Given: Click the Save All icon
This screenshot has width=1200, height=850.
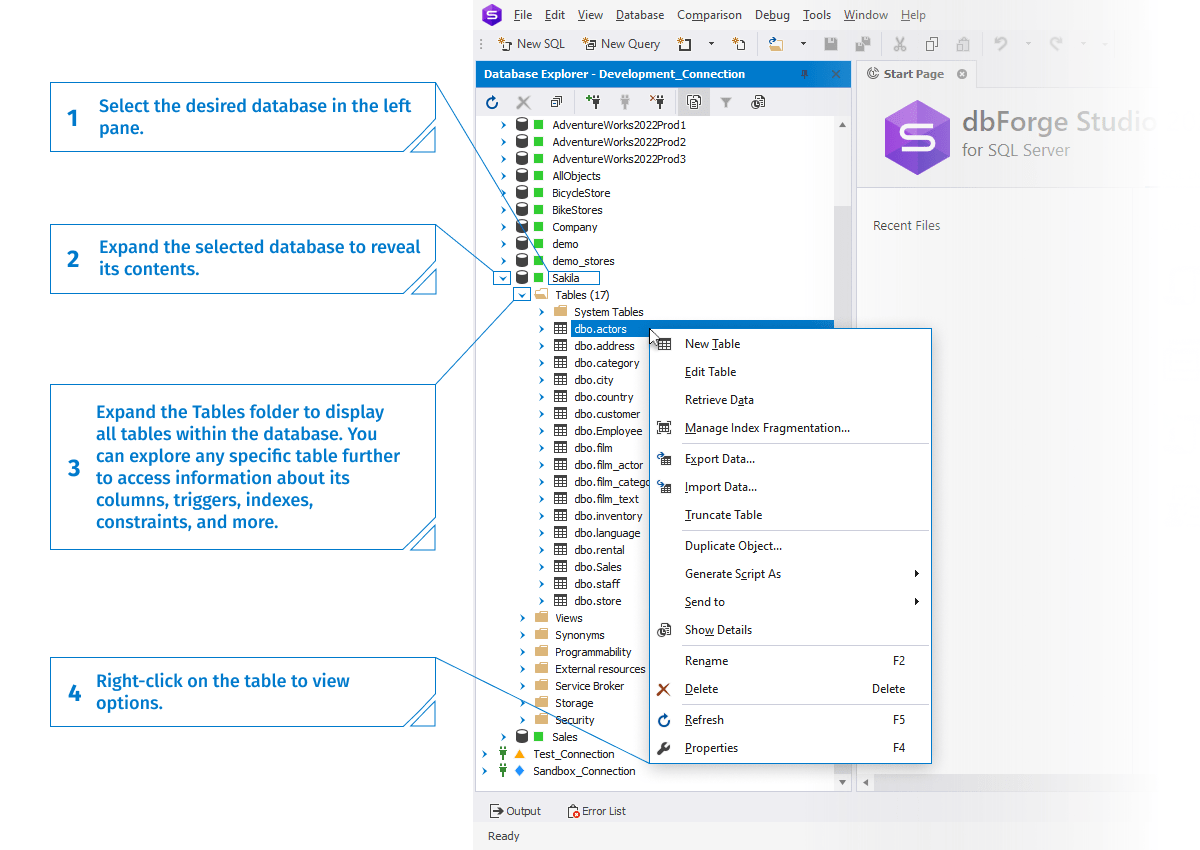Looking at the screenshot, I should 862,44.
